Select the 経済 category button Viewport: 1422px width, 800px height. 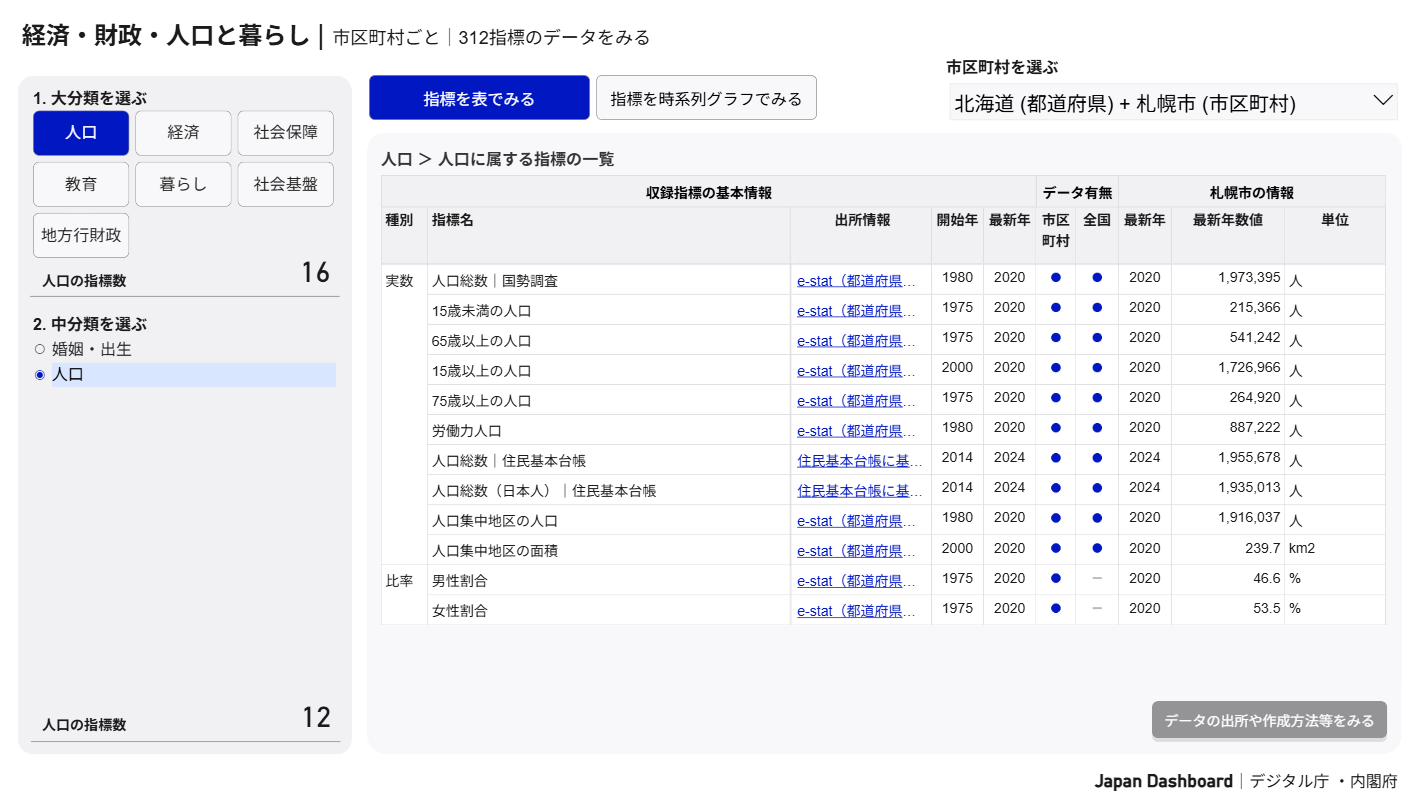click(x=183, y=132)
